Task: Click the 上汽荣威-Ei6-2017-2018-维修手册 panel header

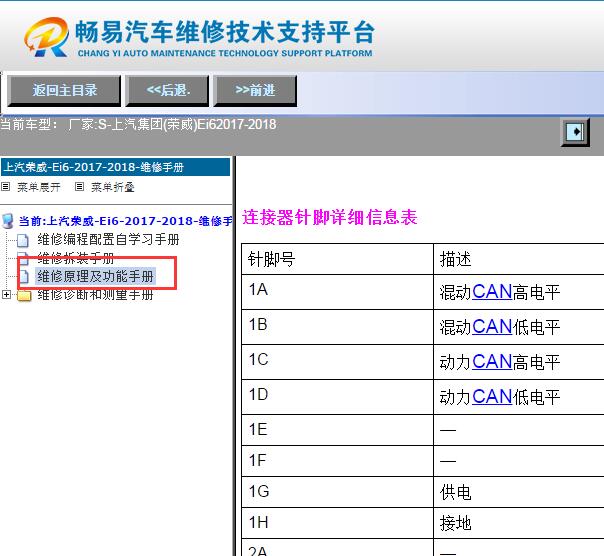Action: click(x=115, y=167)
